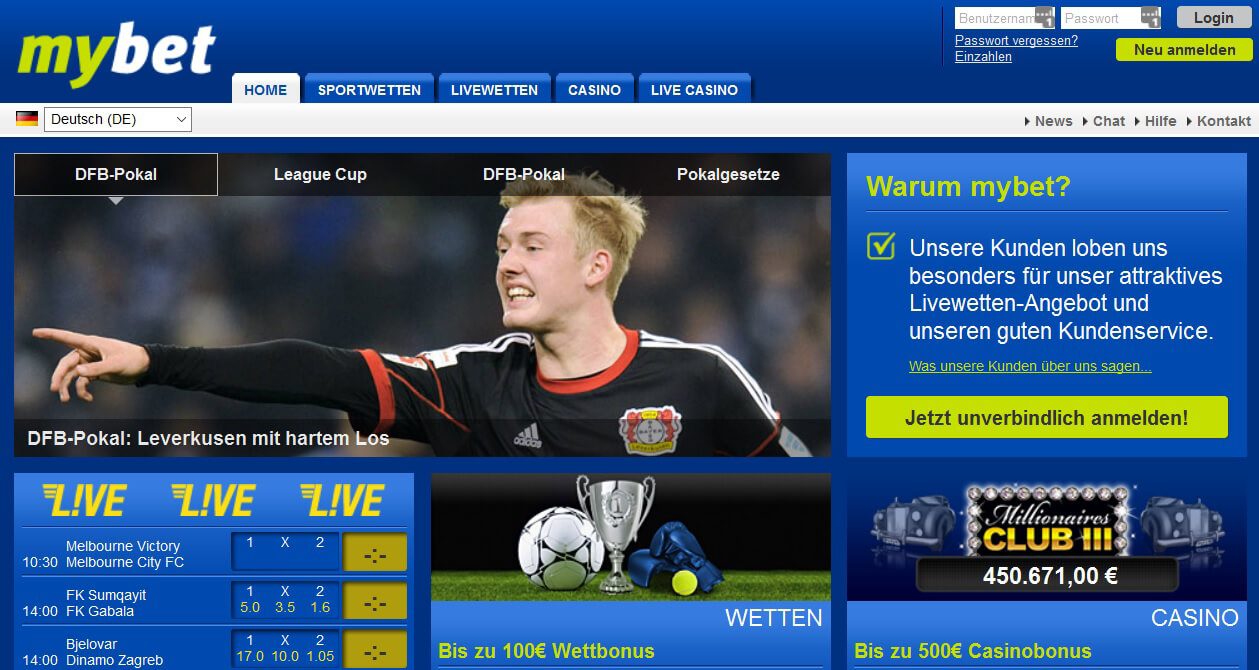1259x670 pixels.
Task: Click the score button in Bjelovar row
Action: pyautogui.click(x=375, y=650)
